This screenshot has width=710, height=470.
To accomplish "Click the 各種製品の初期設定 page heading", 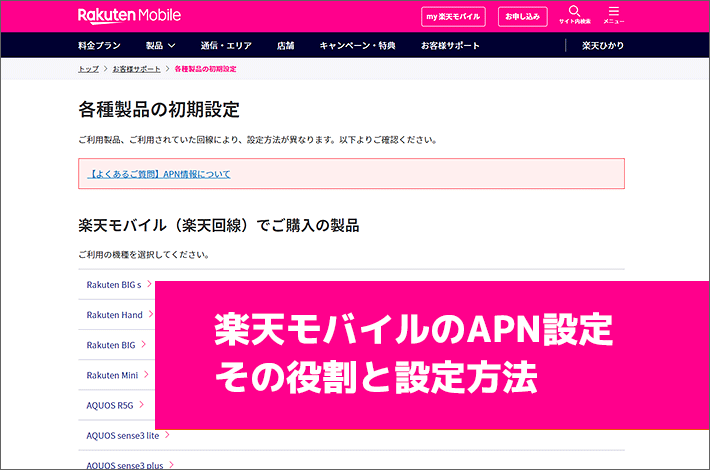I will (159, 110).
